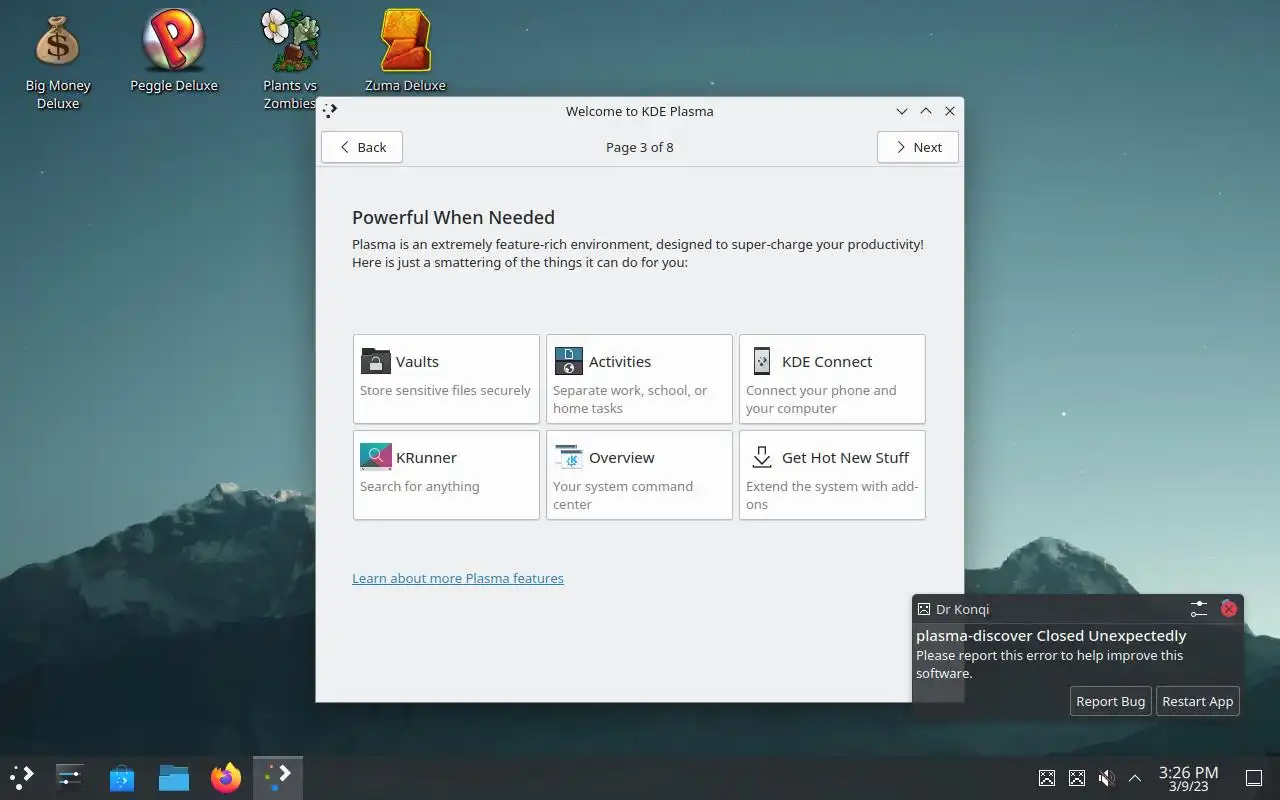The image size is (1280, 800).
Task: Click the Dr Konqi notification title icon
Action: click(x=924, y=609)
